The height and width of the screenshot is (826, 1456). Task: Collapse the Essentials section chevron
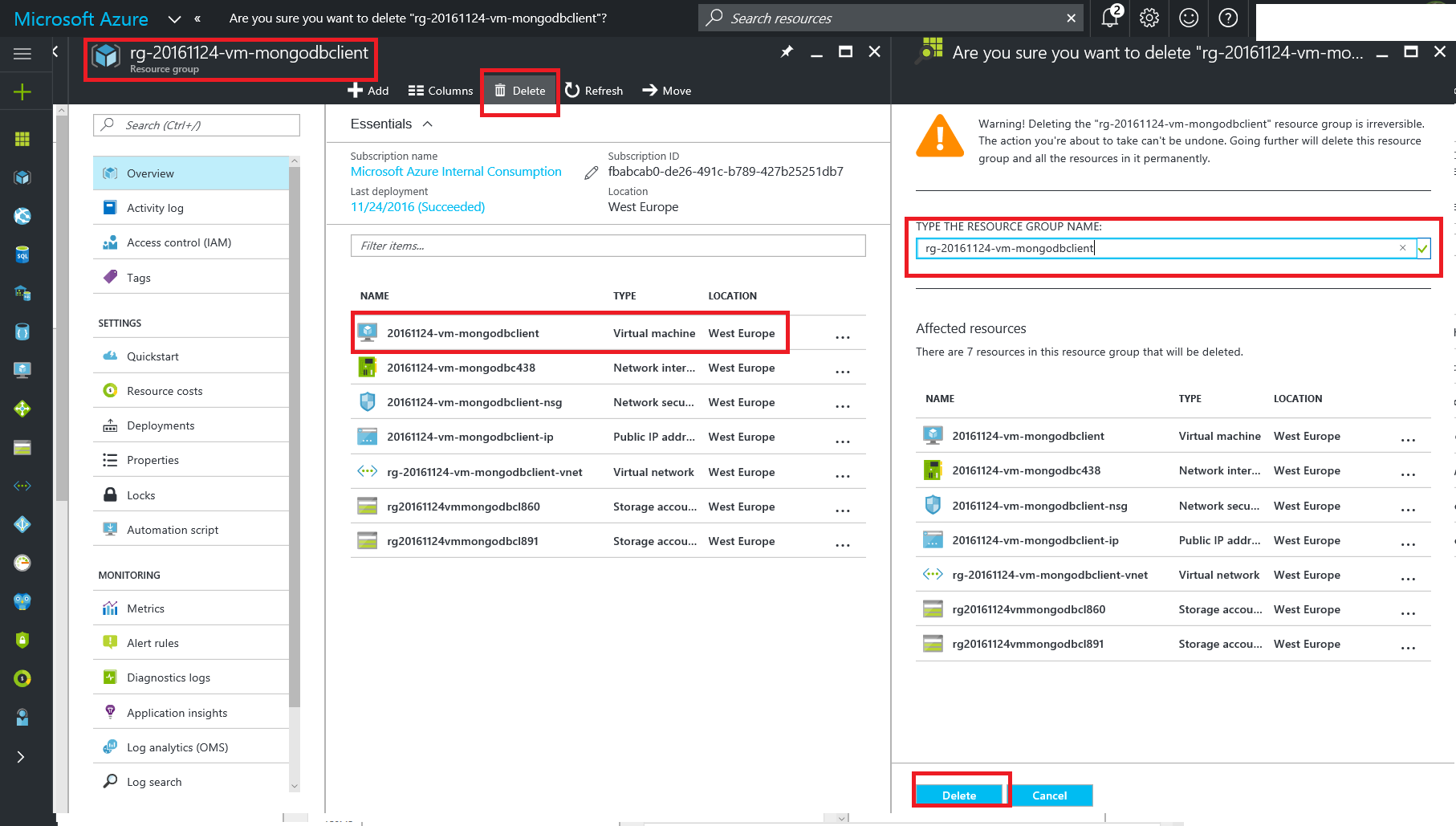[427, 124]
